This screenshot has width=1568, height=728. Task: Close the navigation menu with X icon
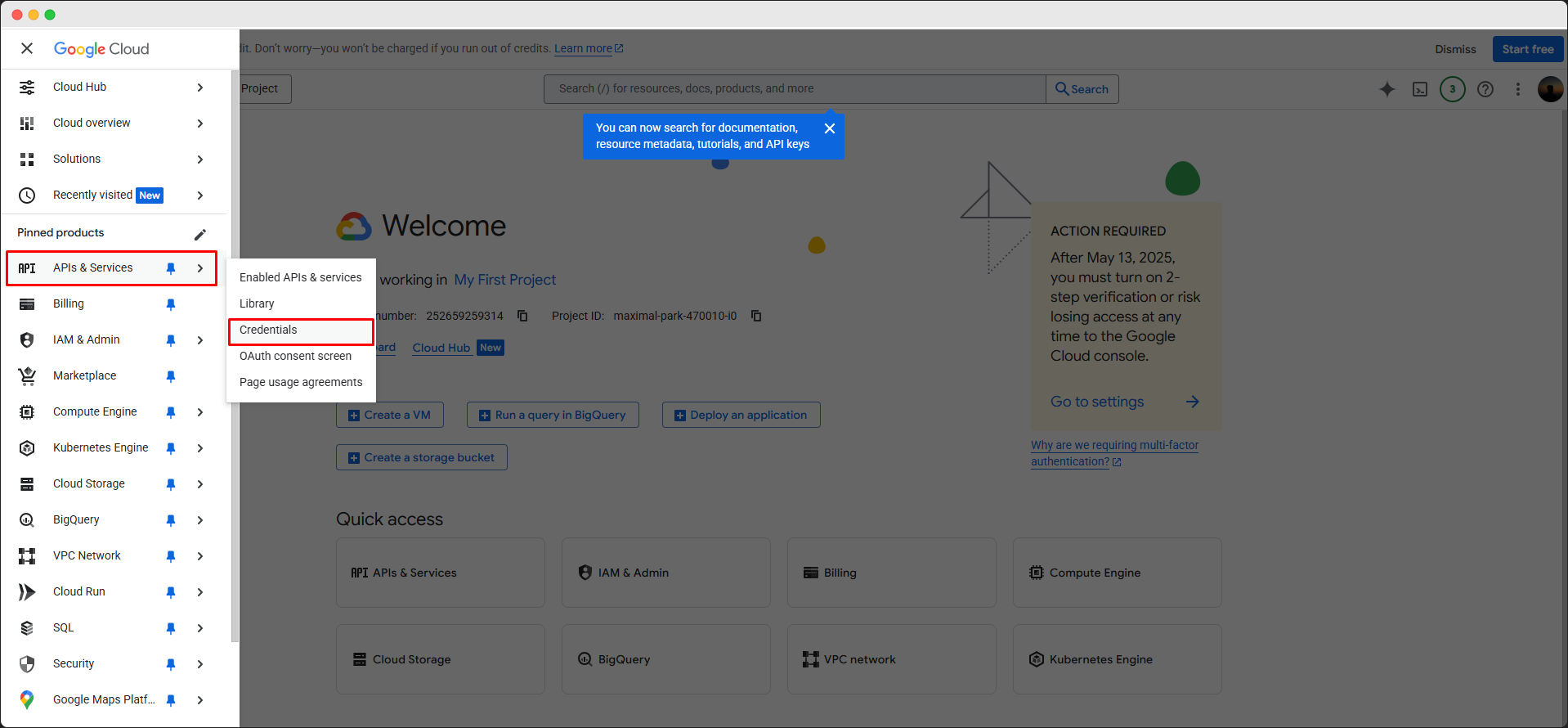pyautogui.click(x=27, y=48)
